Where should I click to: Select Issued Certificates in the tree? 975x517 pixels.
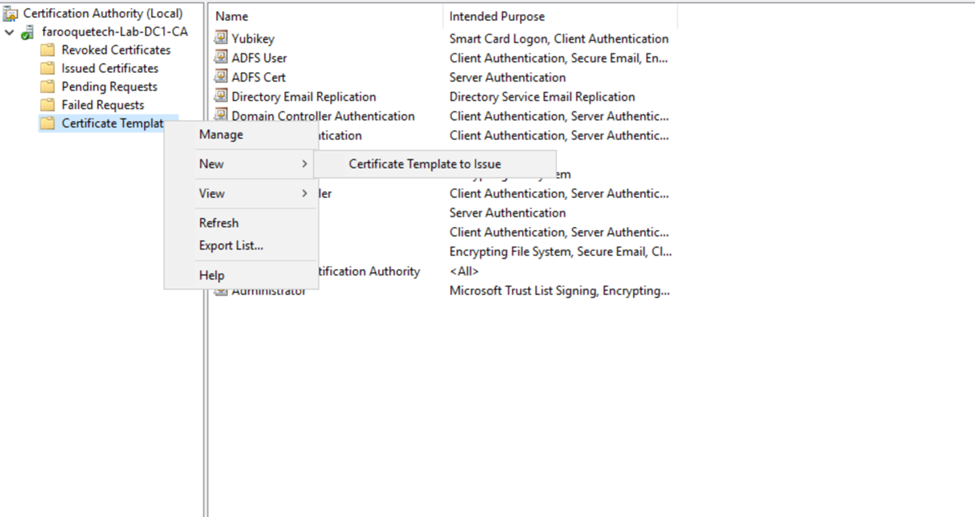click(109, 68)
